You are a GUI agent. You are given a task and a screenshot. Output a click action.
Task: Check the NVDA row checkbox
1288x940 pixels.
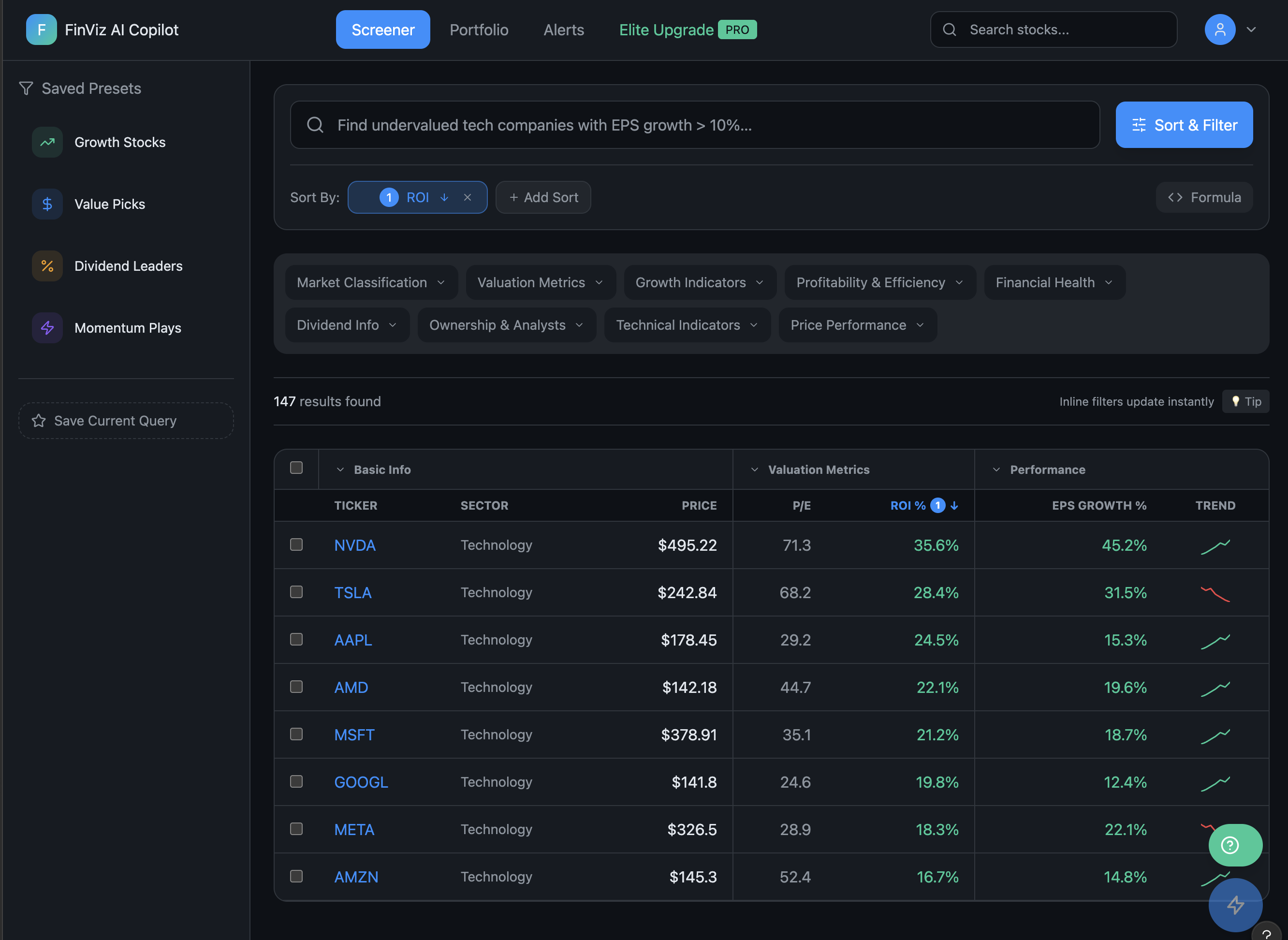[296, 544]
